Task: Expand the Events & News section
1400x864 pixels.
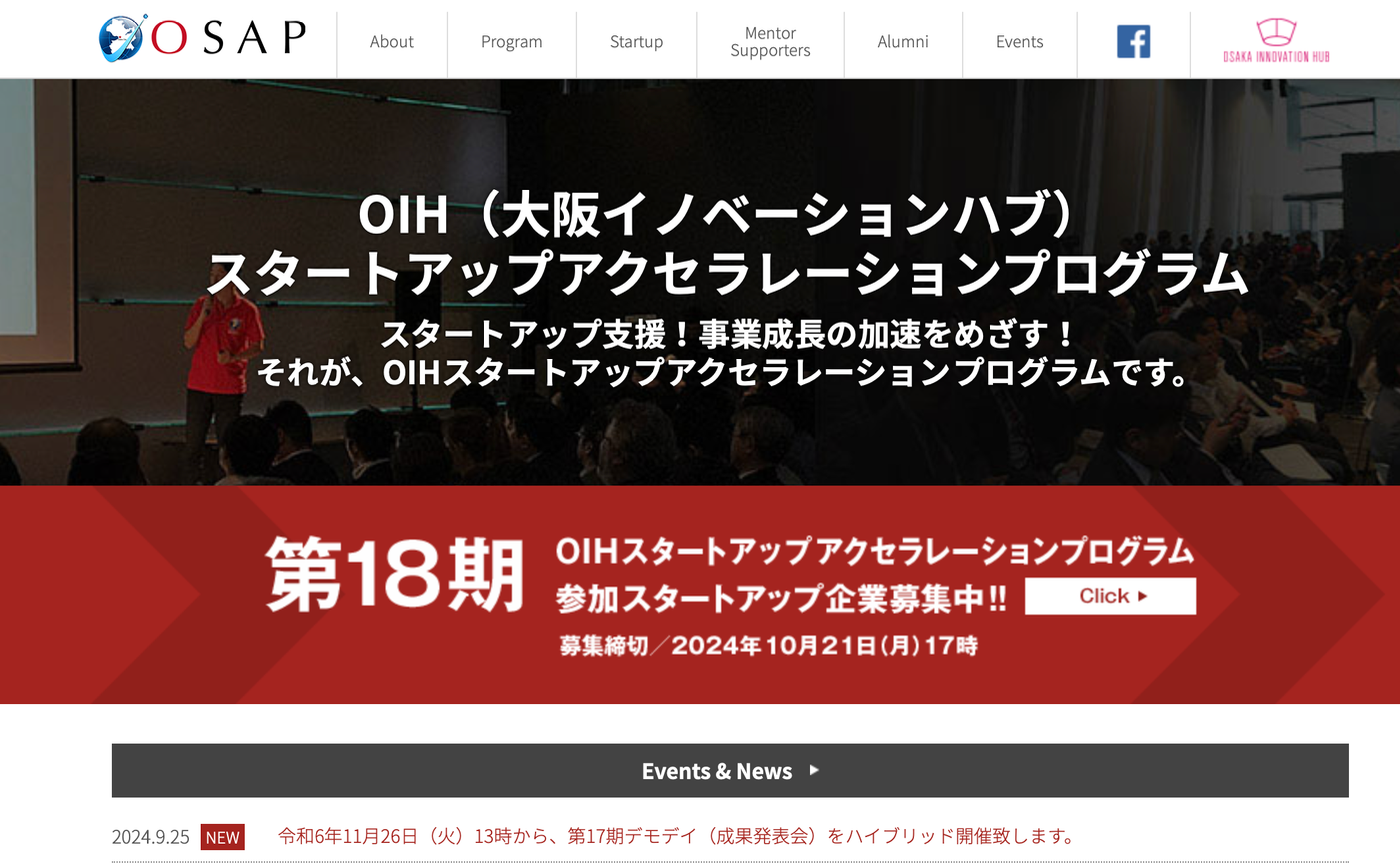Action: [x=716, y=771]
